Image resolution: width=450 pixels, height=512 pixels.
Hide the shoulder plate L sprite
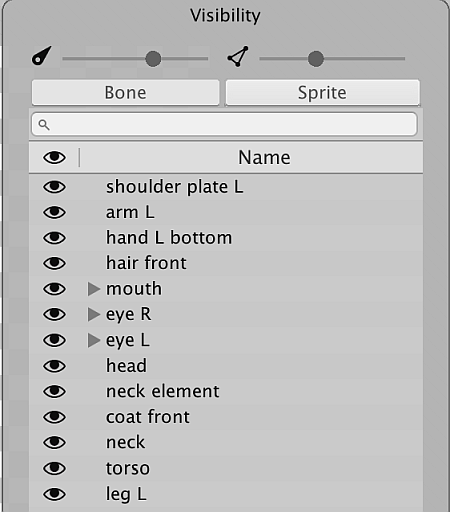54,187
